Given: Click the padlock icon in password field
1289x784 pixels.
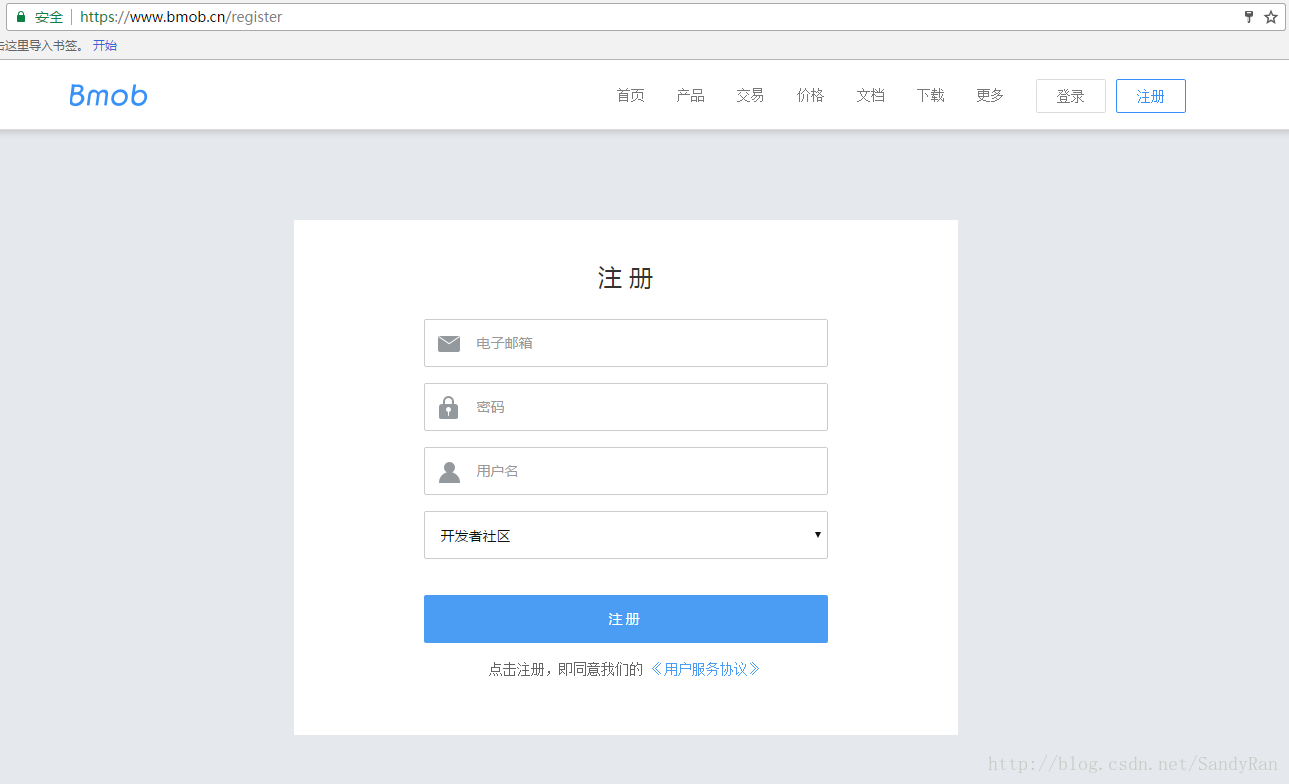Looking at the screenshot, I should coord(449,407).
